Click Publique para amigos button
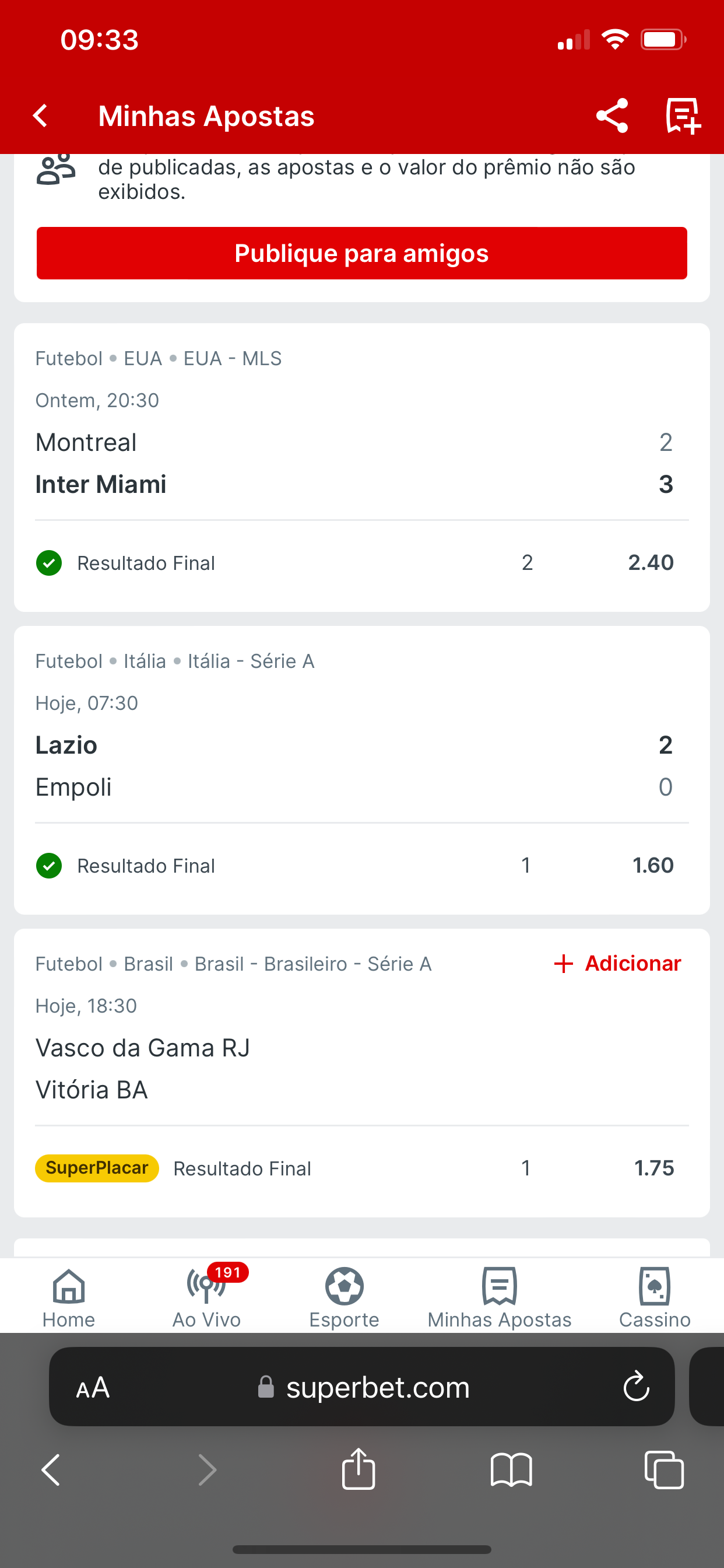This screenshot has height=1568, width=724. coord(362,253)
